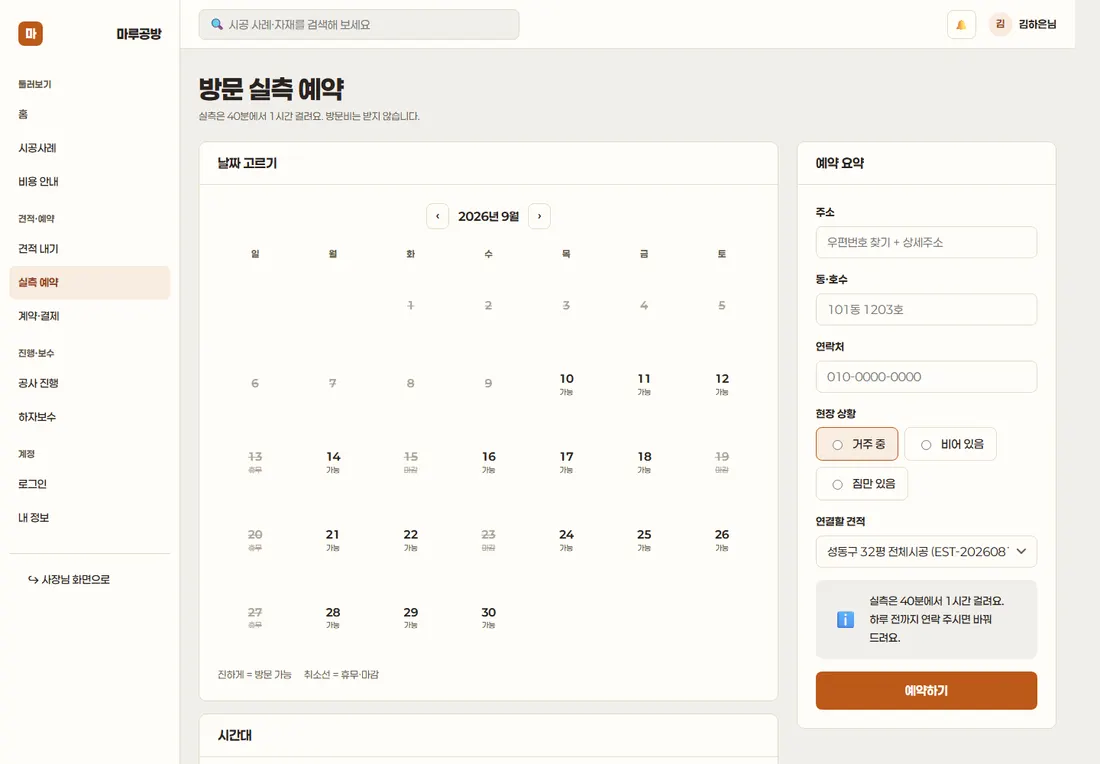Select September 25 on calendar
The height and width of the screenshot is (764, 1100).
coord(644,540)
